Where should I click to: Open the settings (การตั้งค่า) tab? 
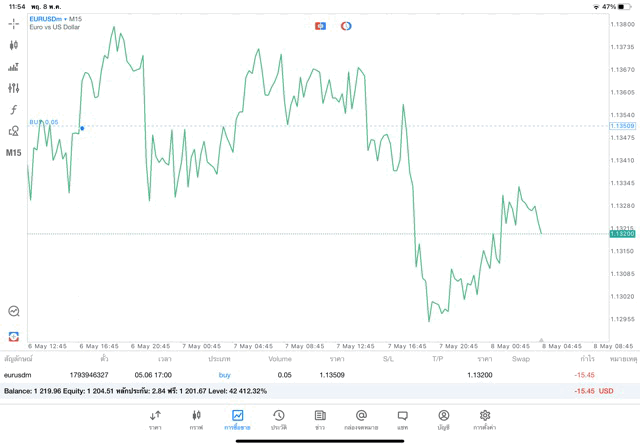(x=485, y=420)
